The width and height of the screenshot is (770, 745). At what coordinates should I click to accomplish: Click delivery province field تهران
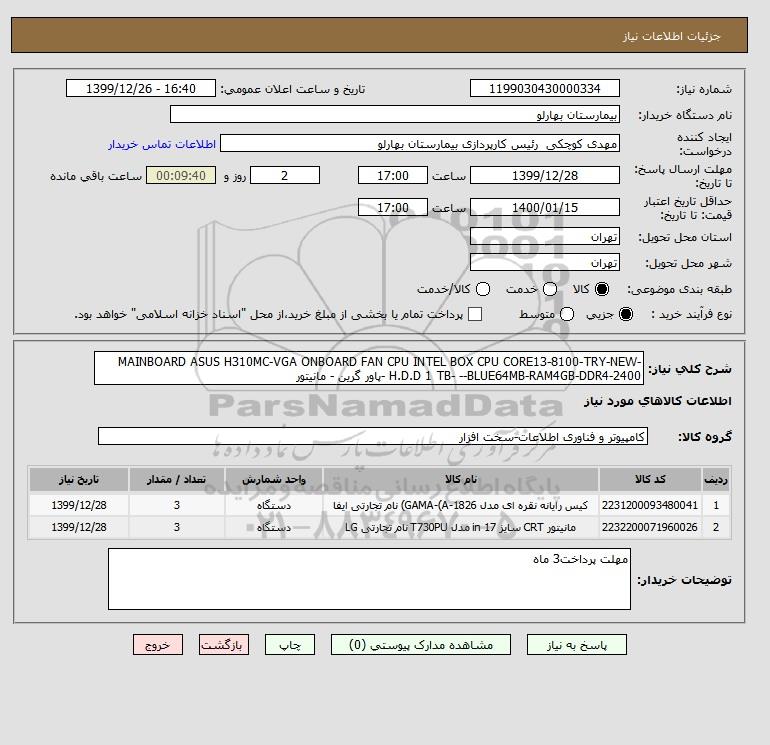545,237
